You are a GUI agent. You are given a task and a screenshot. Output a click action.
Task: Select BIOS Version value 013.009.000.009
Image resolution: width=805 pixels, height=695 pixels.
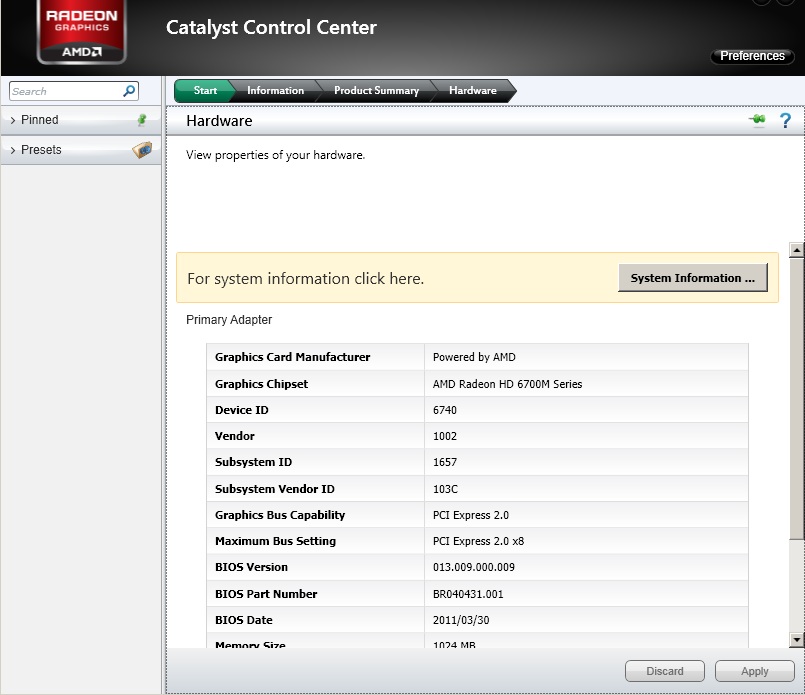pyautogui.click(x=473, y=567)
